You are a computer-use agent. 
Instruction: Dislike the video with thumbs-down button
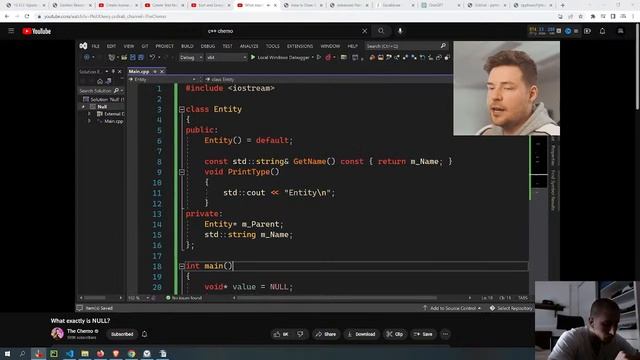pos(300,334)
